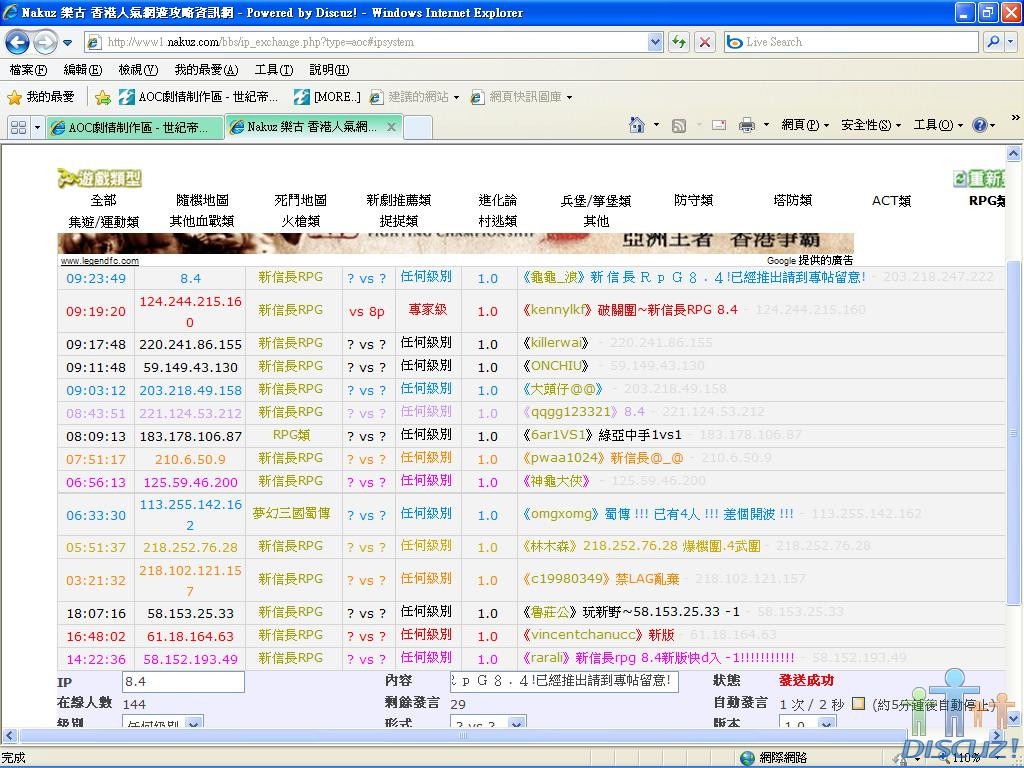Select ACT類 game type filter
The height and width of the screenshot is (768, 1024).
pos(891,200)
